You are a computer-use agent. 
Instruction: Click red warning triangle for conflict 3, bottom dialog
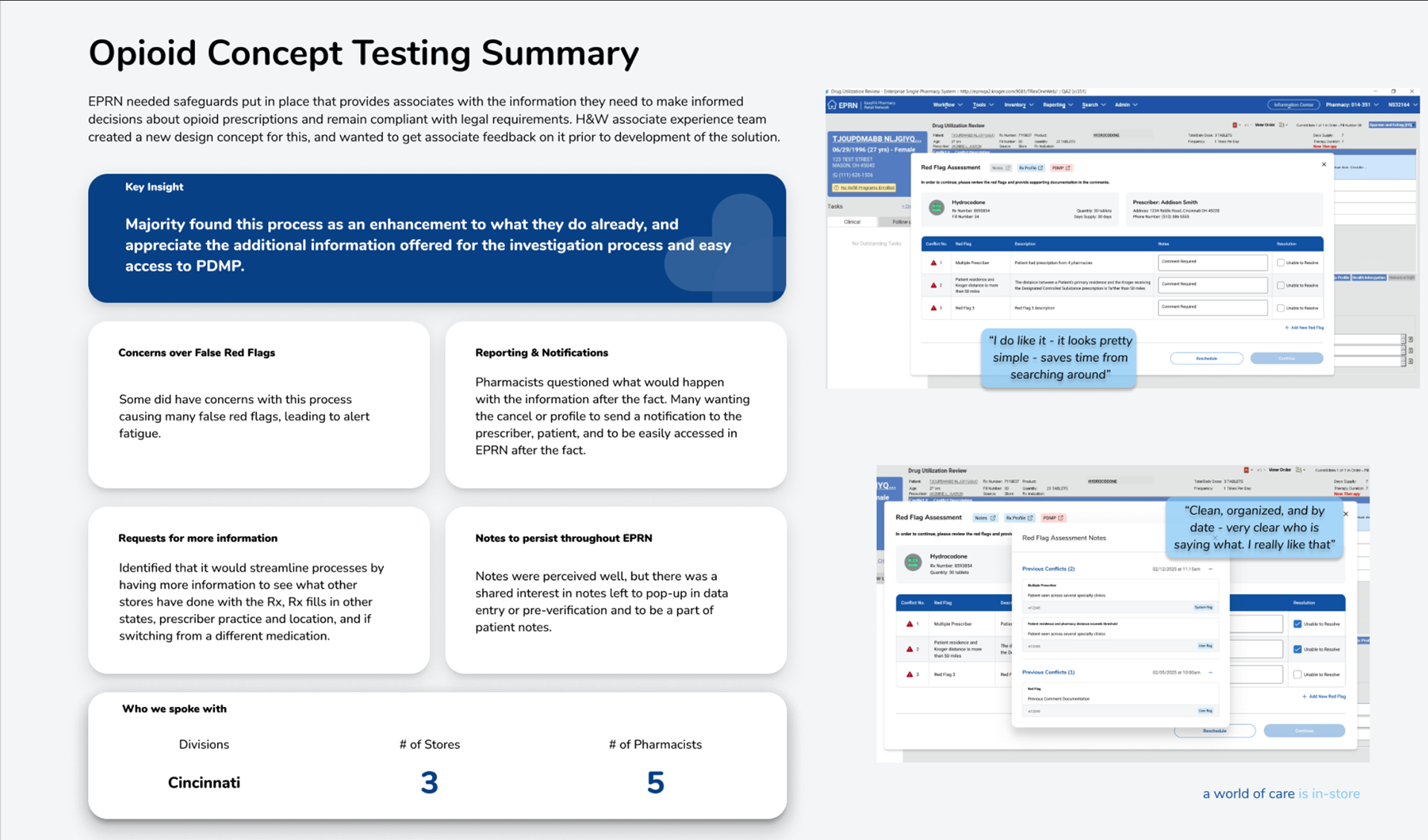[909, 675]
